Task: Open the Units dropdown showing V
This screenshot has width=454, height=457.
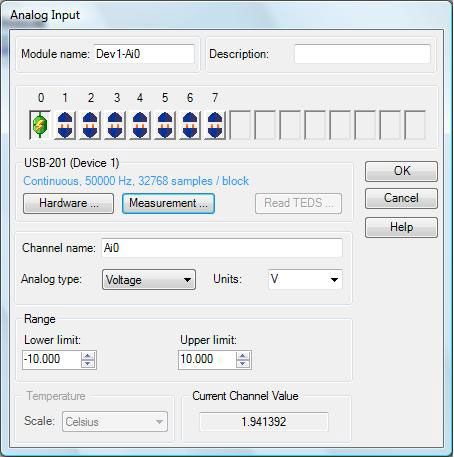Action: point(305,279)
